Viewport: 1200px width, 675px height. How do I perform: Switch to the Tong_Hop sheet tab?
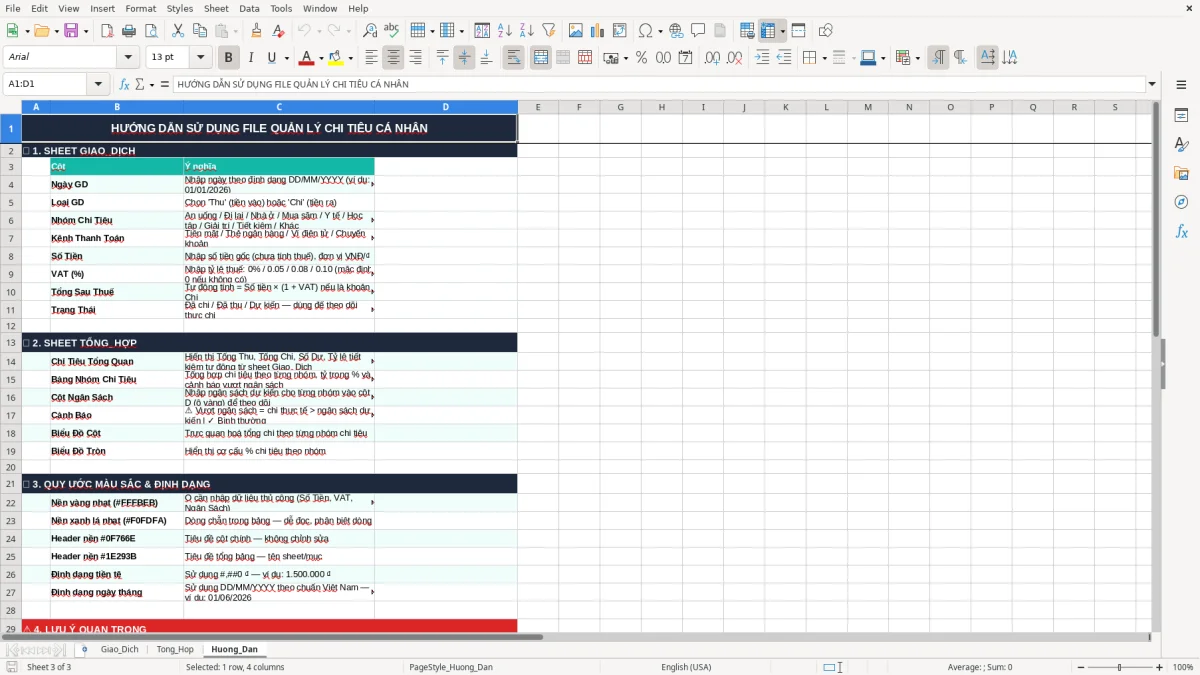point(175,649)
